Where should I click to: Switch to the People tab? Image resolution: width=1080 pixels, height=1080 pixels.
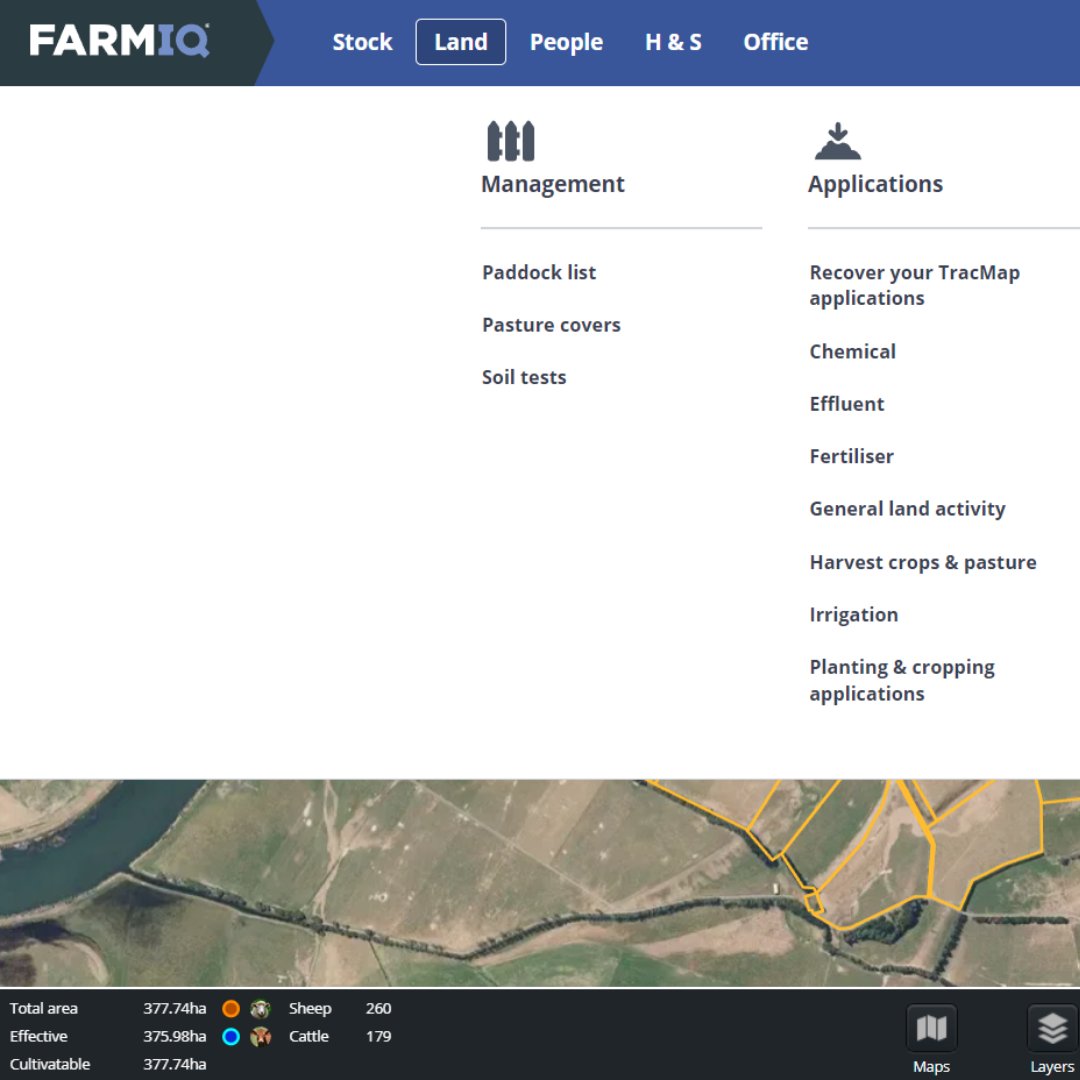pos(566,41)
